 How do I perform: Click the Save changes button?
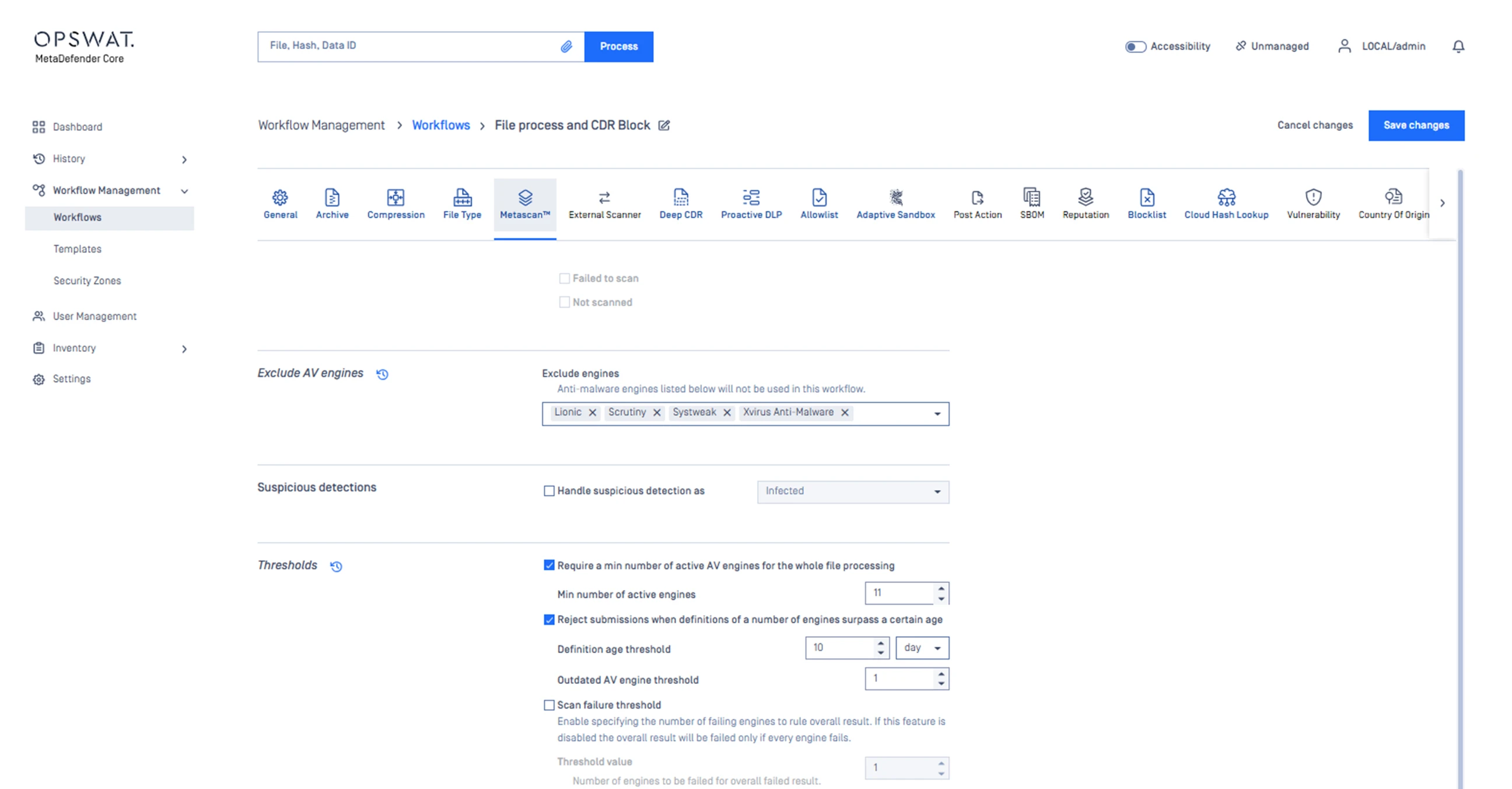pyautogui.click(x=1416, y=125)
